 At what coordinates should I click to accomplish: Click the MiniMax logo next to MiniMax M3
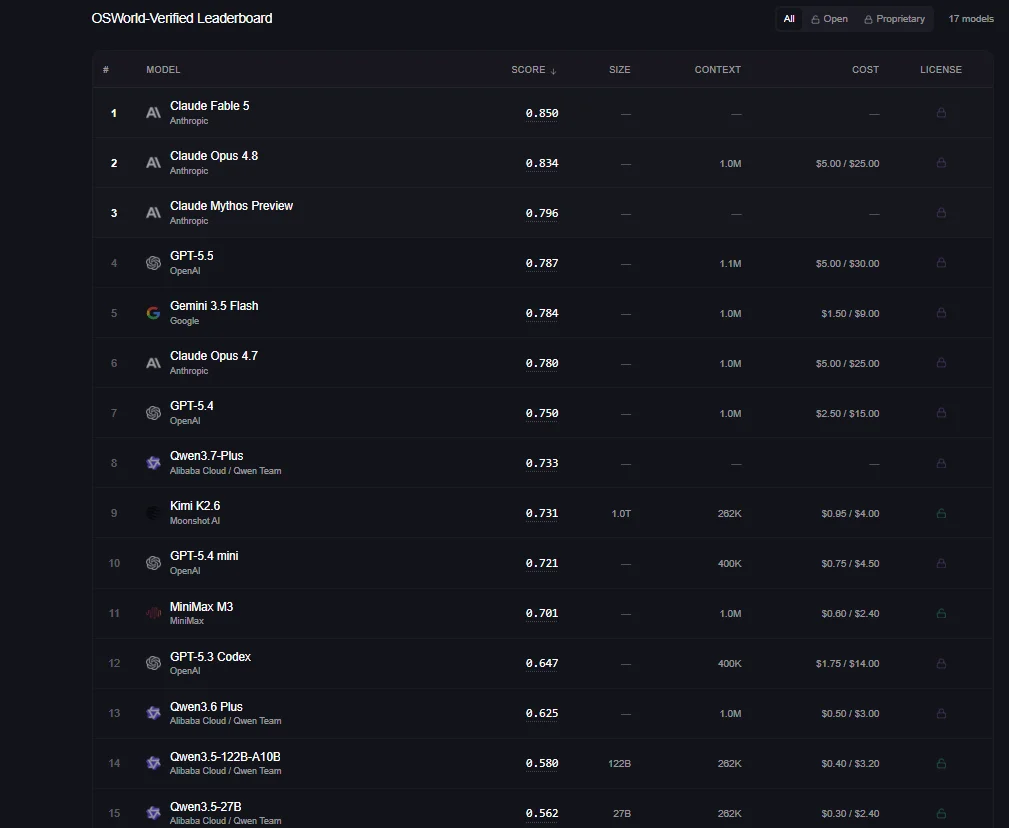(153, 613)
